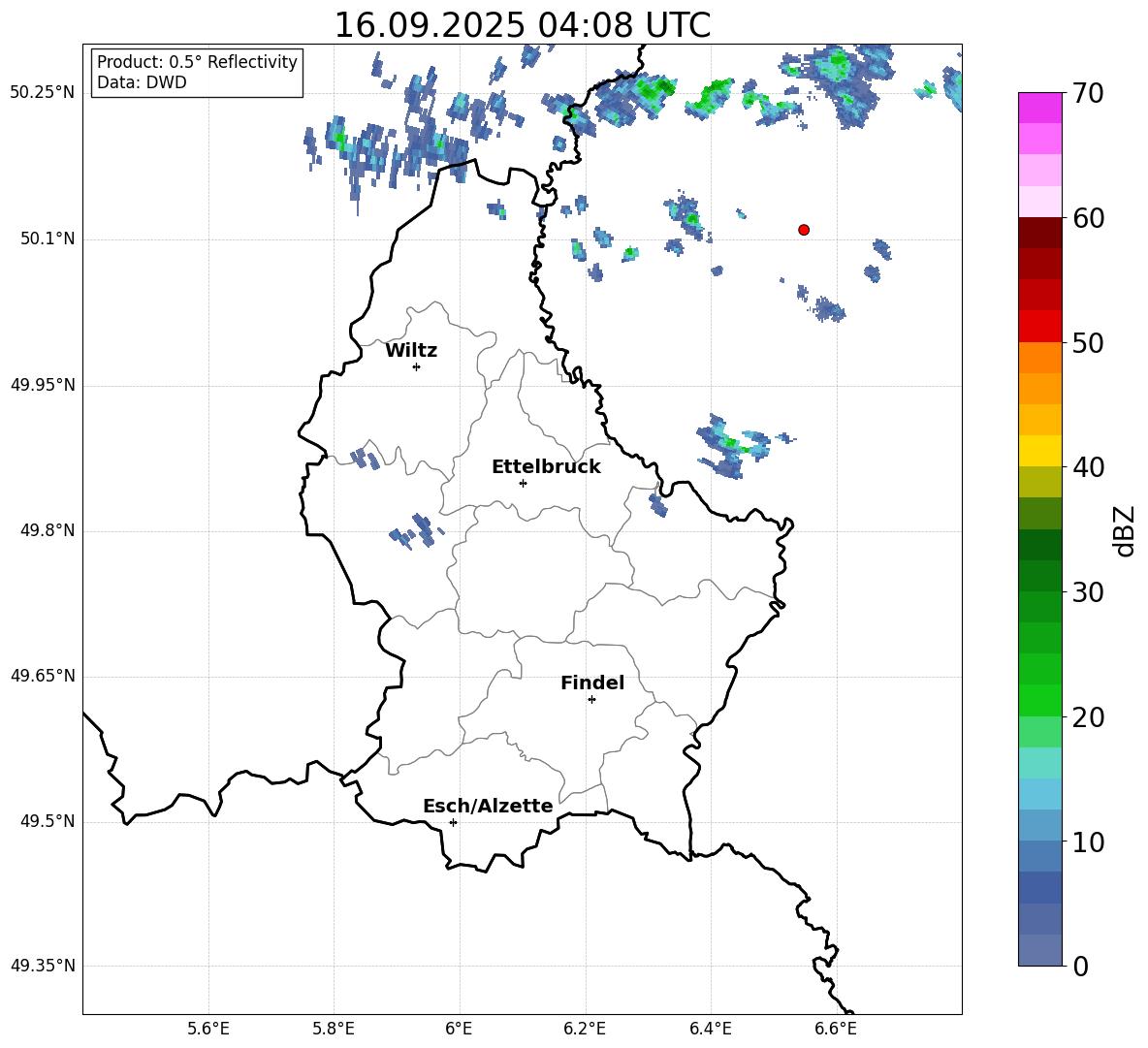Click the red dot marker on the map
This screenshot has height=1048, width=1148.
(804, 230)
